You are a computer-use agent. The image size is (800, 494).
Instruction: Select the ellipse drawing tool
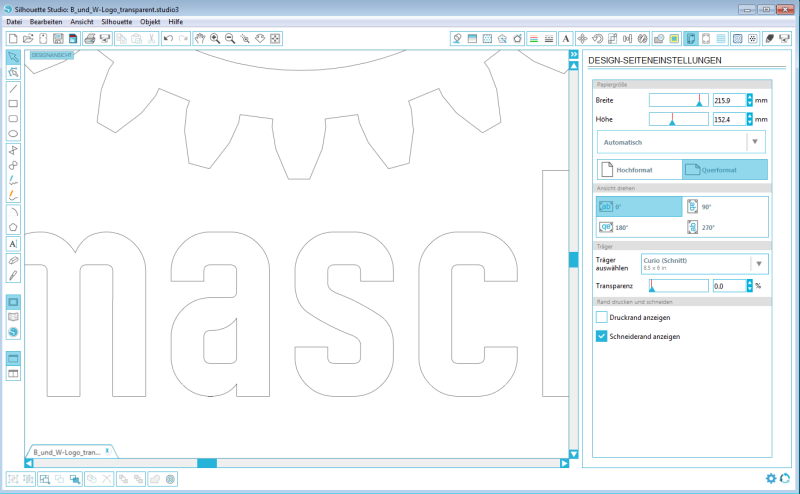click(x=13, y=134)
